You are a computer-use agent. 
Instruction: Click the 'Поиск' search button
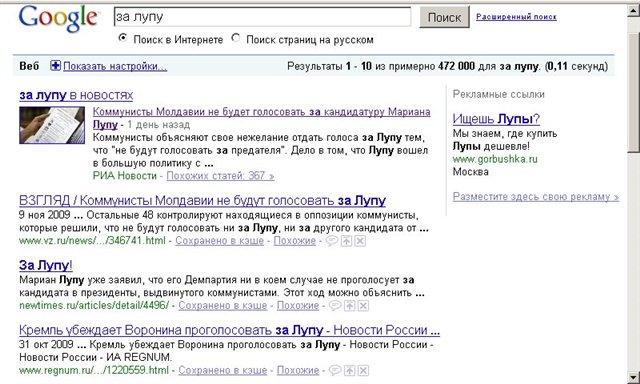point(444,17)
